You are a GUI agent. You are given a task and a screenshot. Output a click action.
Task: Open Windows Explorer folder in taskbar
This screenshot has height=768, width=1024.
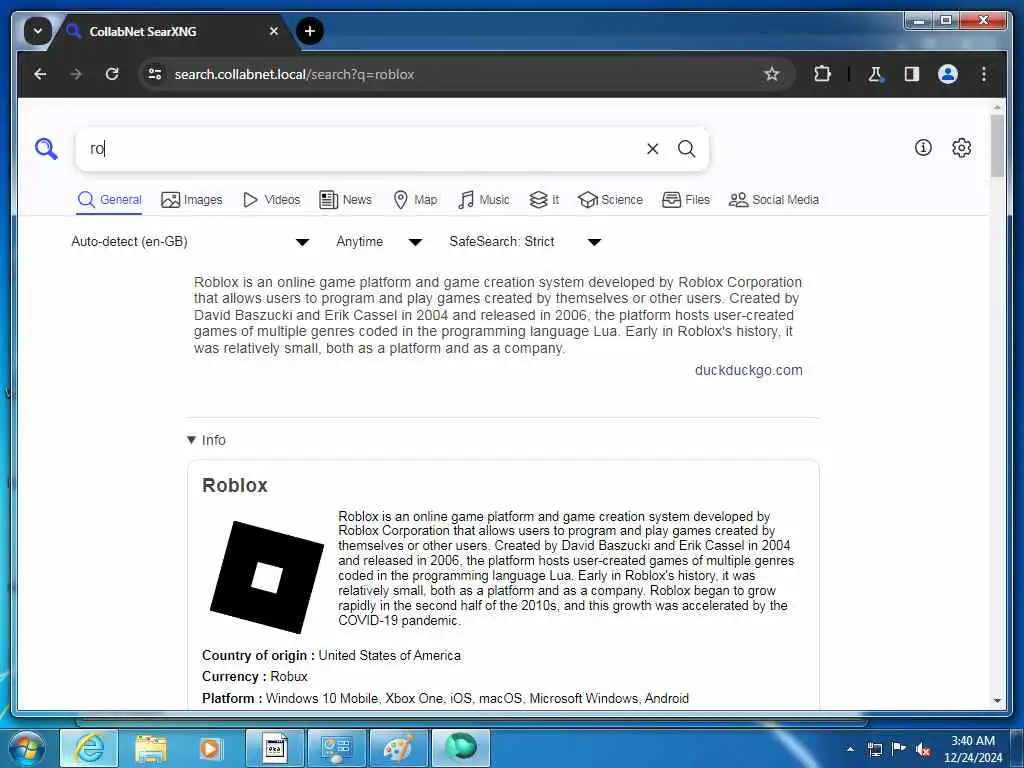tap(151, 748)
